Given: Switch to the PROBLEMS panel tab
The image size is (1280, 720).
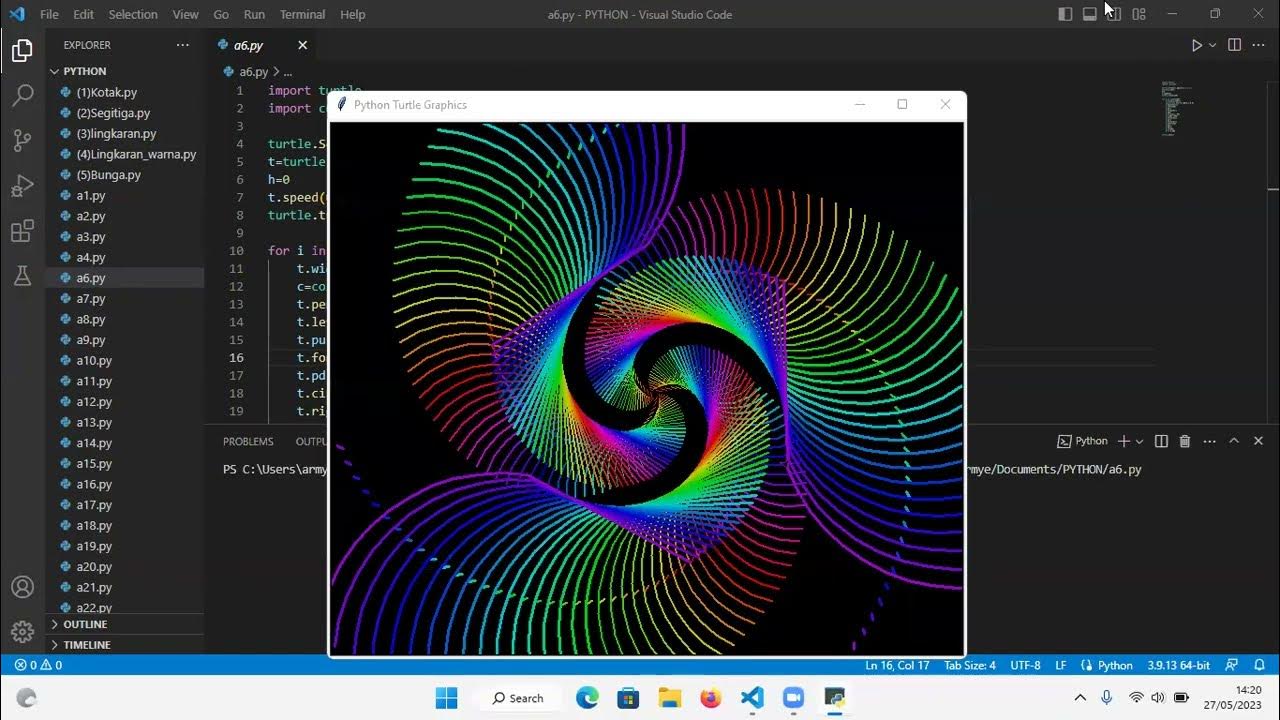Looking at the screenshot, I should click(x=248, y=441).
